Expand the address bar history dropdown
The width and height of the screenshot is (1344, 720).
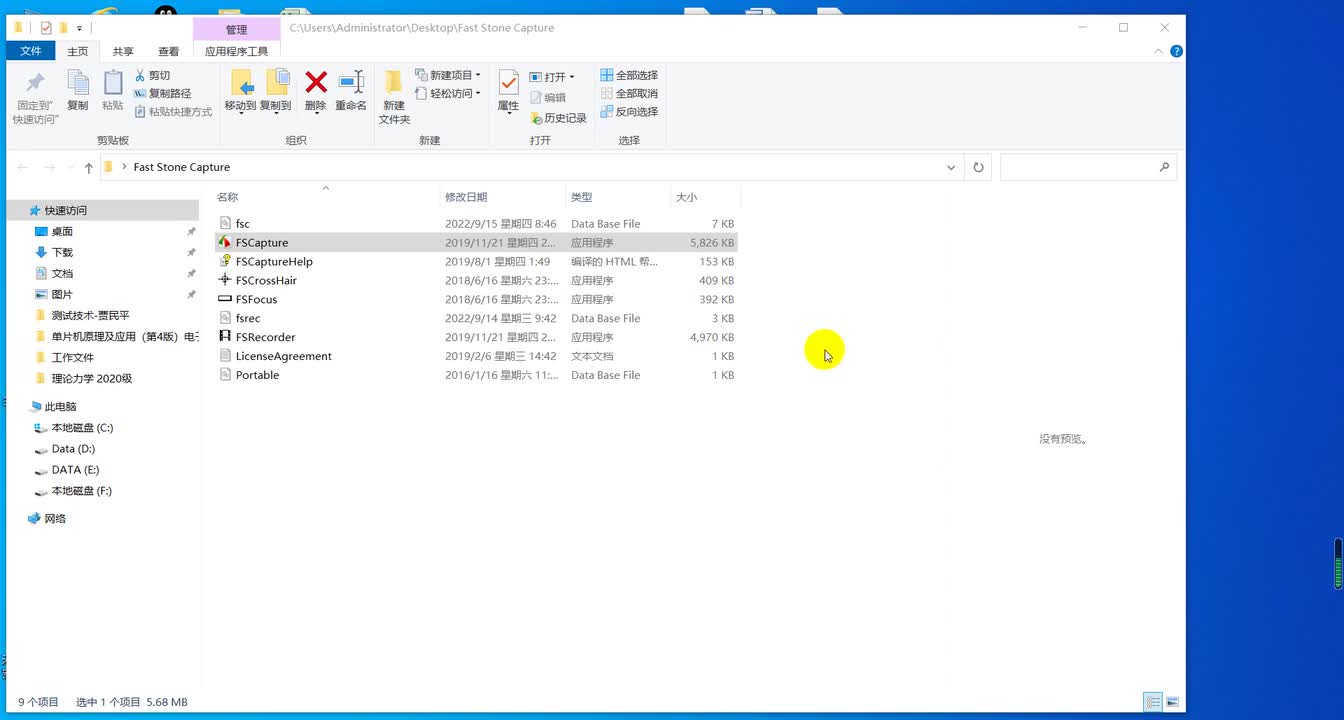pyautogui.click(x=951, y=167)
